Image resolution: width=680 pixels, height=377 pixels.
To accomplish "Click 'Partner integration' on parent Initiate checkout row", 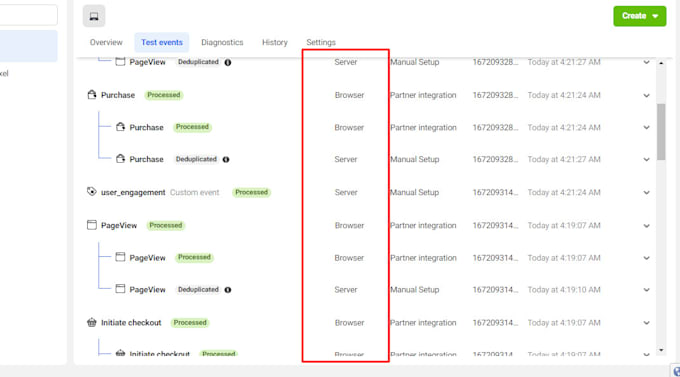I will (423, 322).
